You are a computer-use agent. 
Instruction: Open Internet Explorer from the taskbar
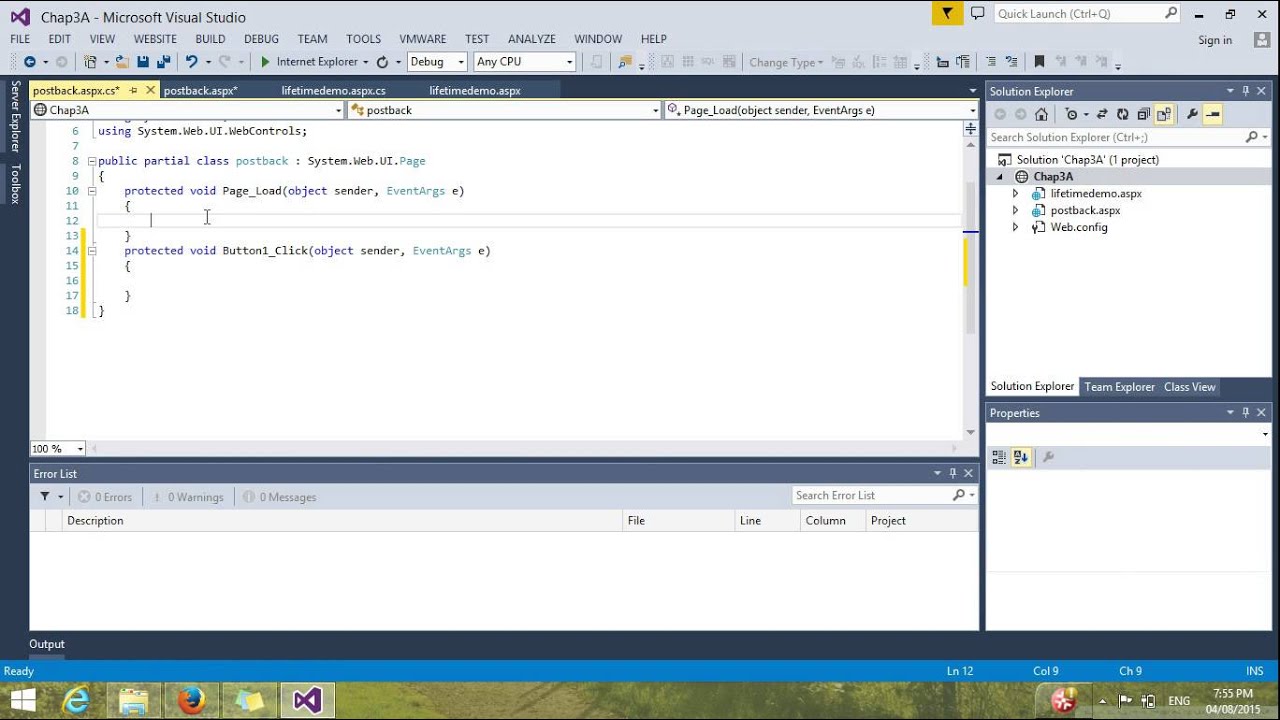pos(75,700)
